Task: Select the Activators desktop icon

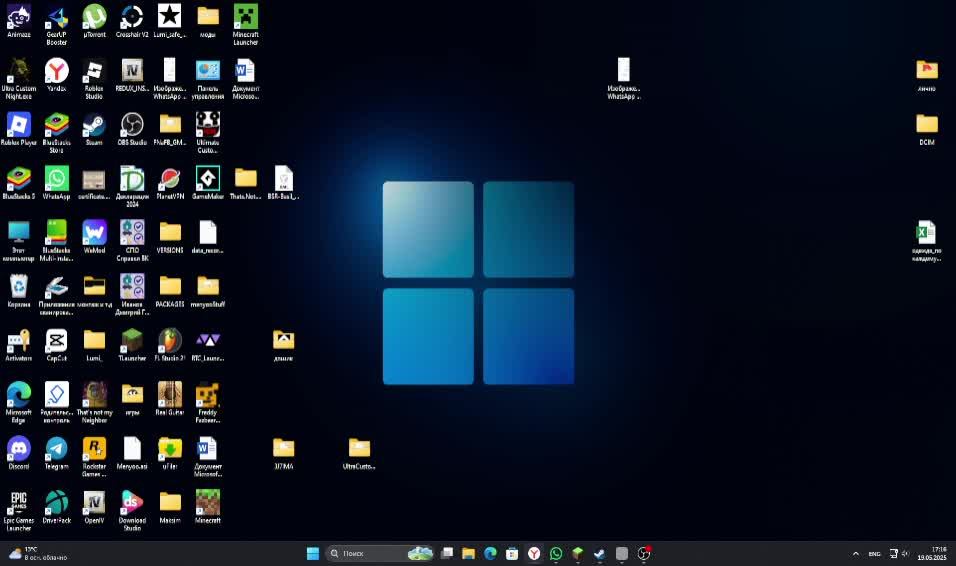Action: tap(19, 345)
